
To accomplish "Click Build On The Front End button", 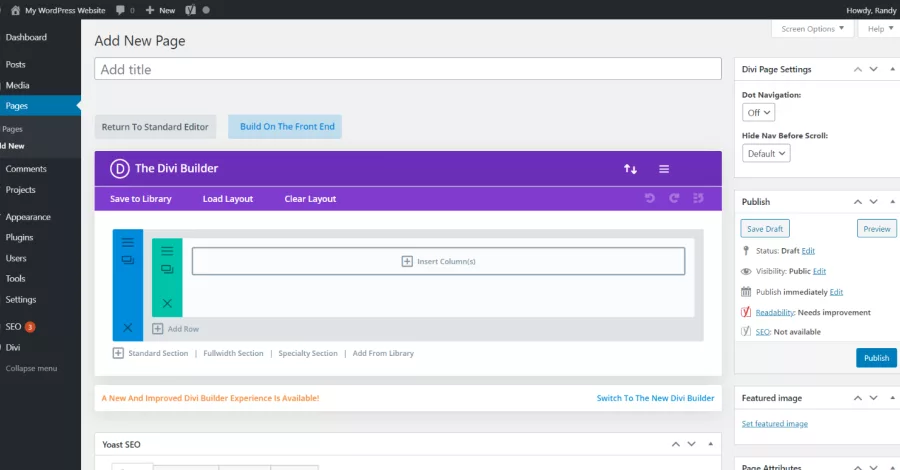I will point(285,127).
